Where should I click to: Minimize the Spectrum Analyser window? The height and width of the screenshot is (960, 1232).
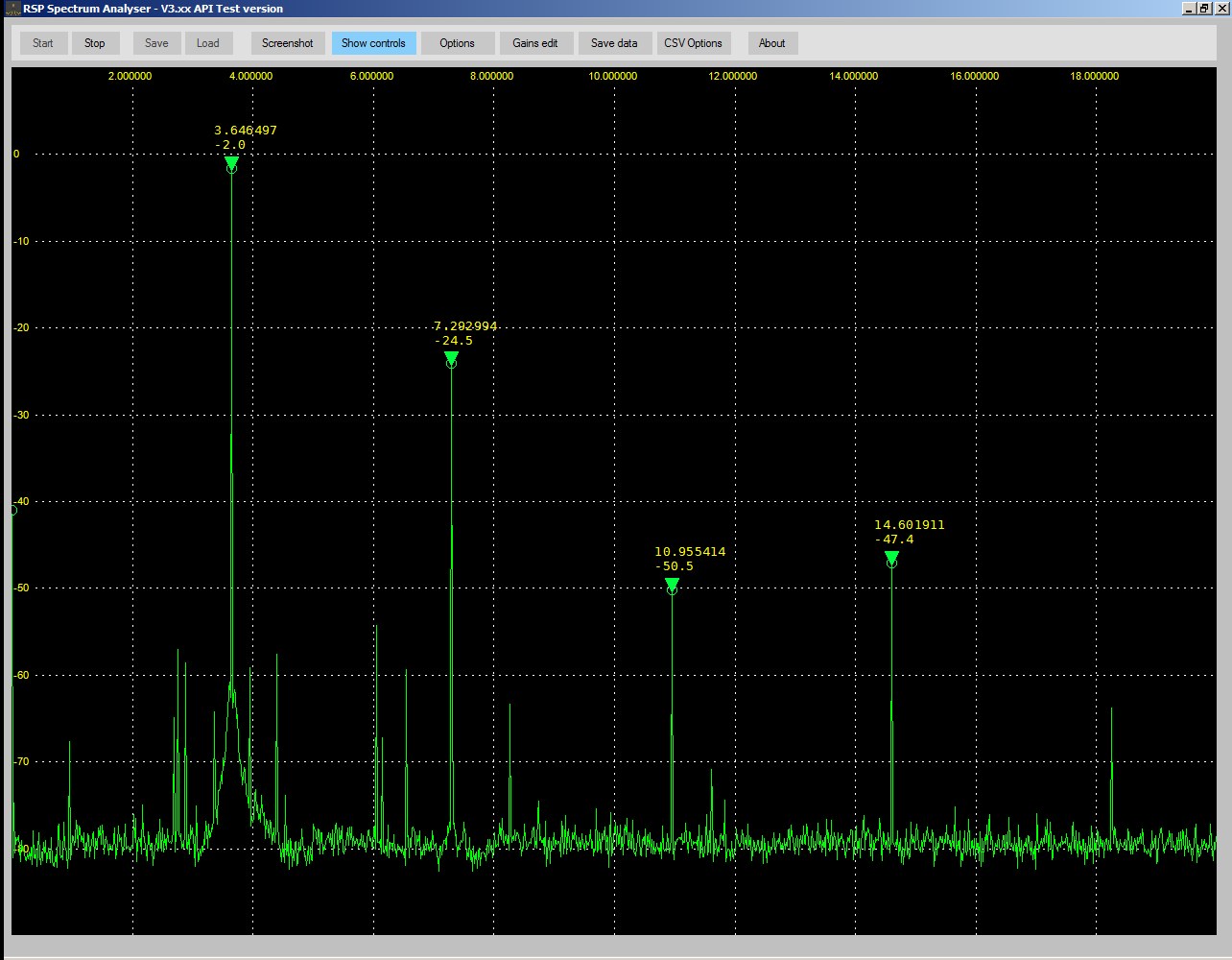[x=1189, y=9]
